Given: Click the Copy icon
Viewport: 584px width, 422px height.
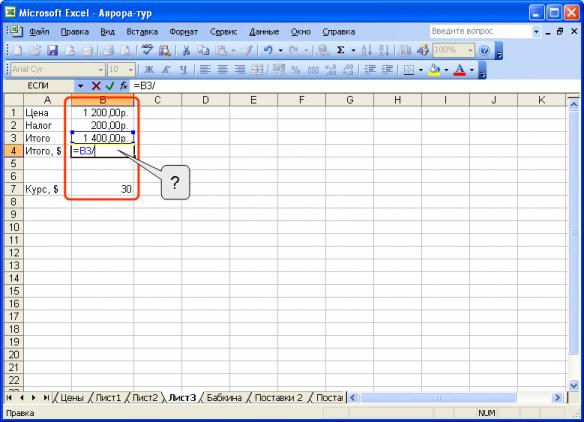Looking at the screenshot, I should point(203,50).
